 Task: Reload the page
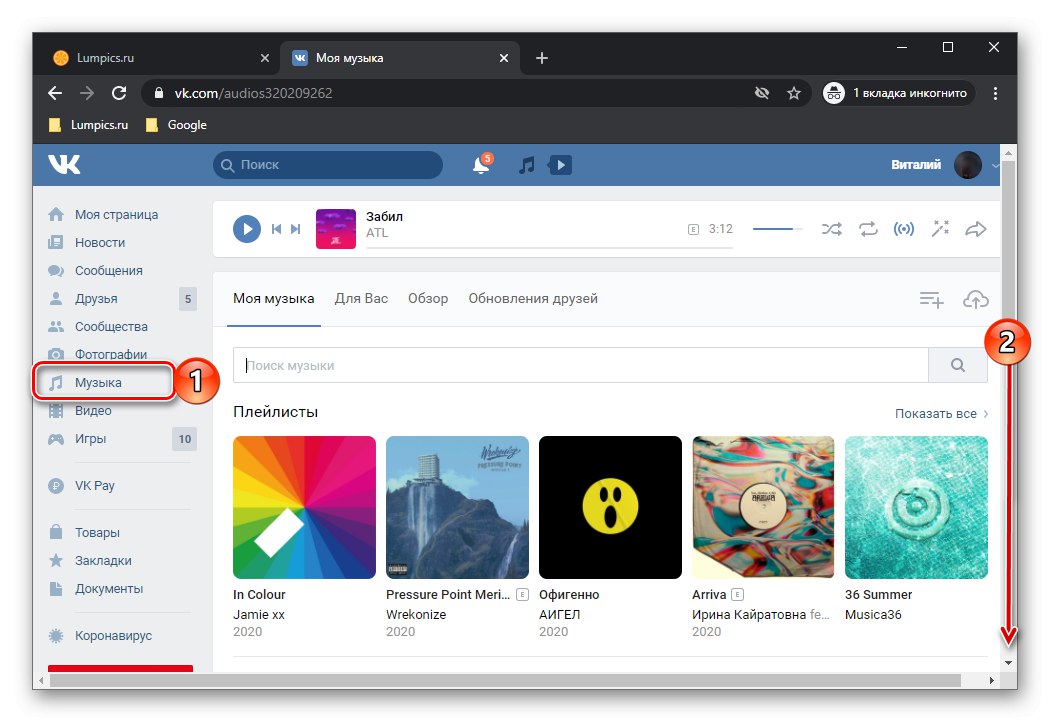[x=119, y=93]
